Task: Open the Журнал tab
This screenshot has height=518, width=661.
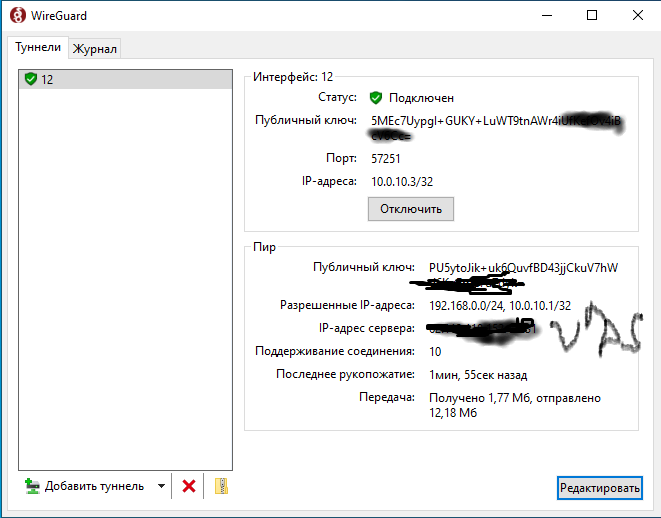Action: click(95, 48)
